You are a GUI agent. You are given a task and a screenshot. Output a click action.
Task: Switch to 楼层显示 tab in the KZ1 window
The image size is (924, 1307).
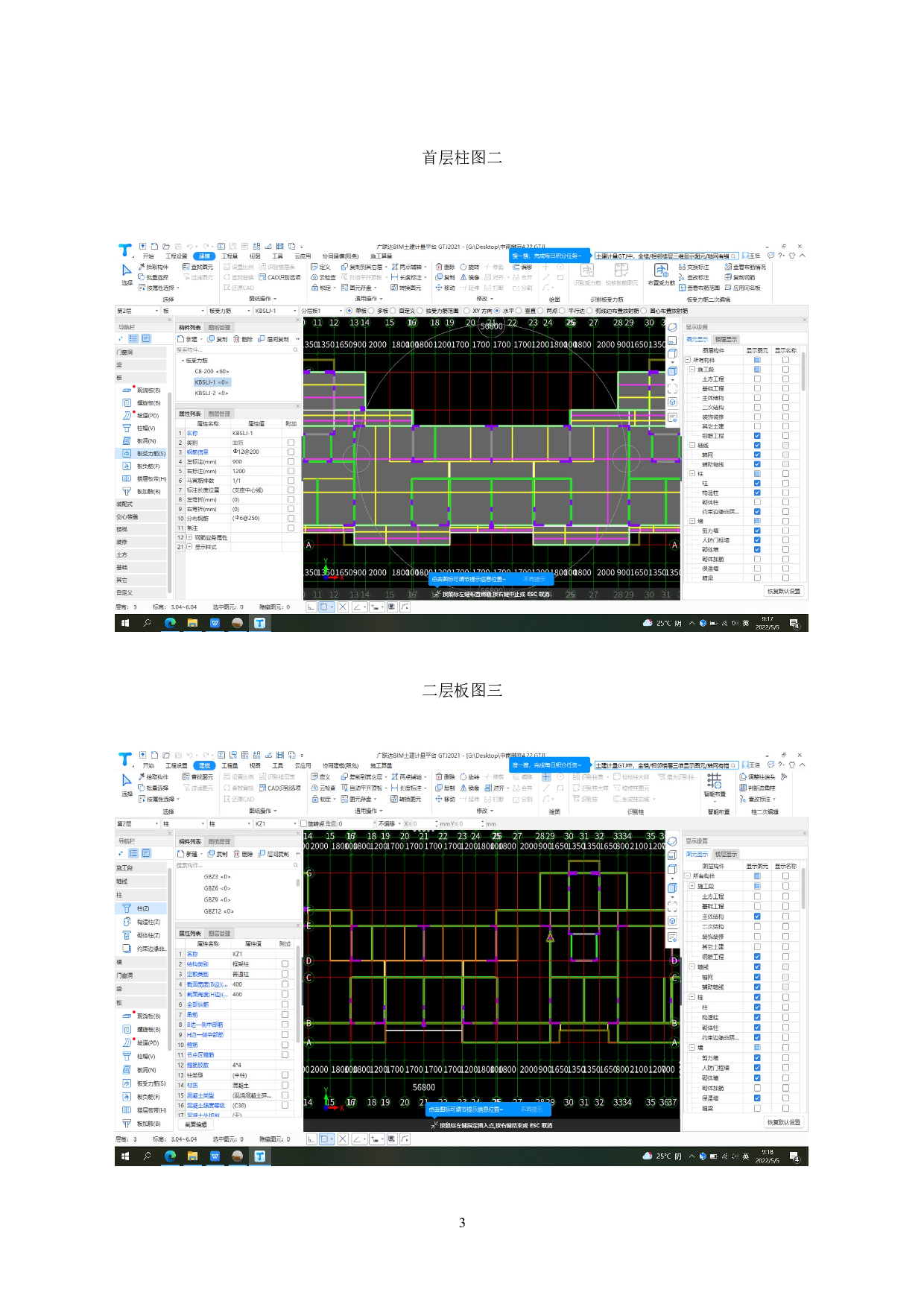pyautogui.click(x=726, y=854)
